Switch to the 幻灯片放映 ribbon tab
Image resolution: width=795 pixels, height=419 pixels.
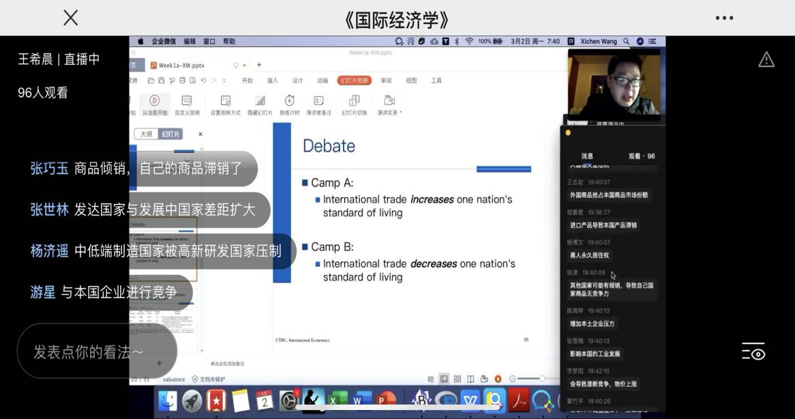354,81
